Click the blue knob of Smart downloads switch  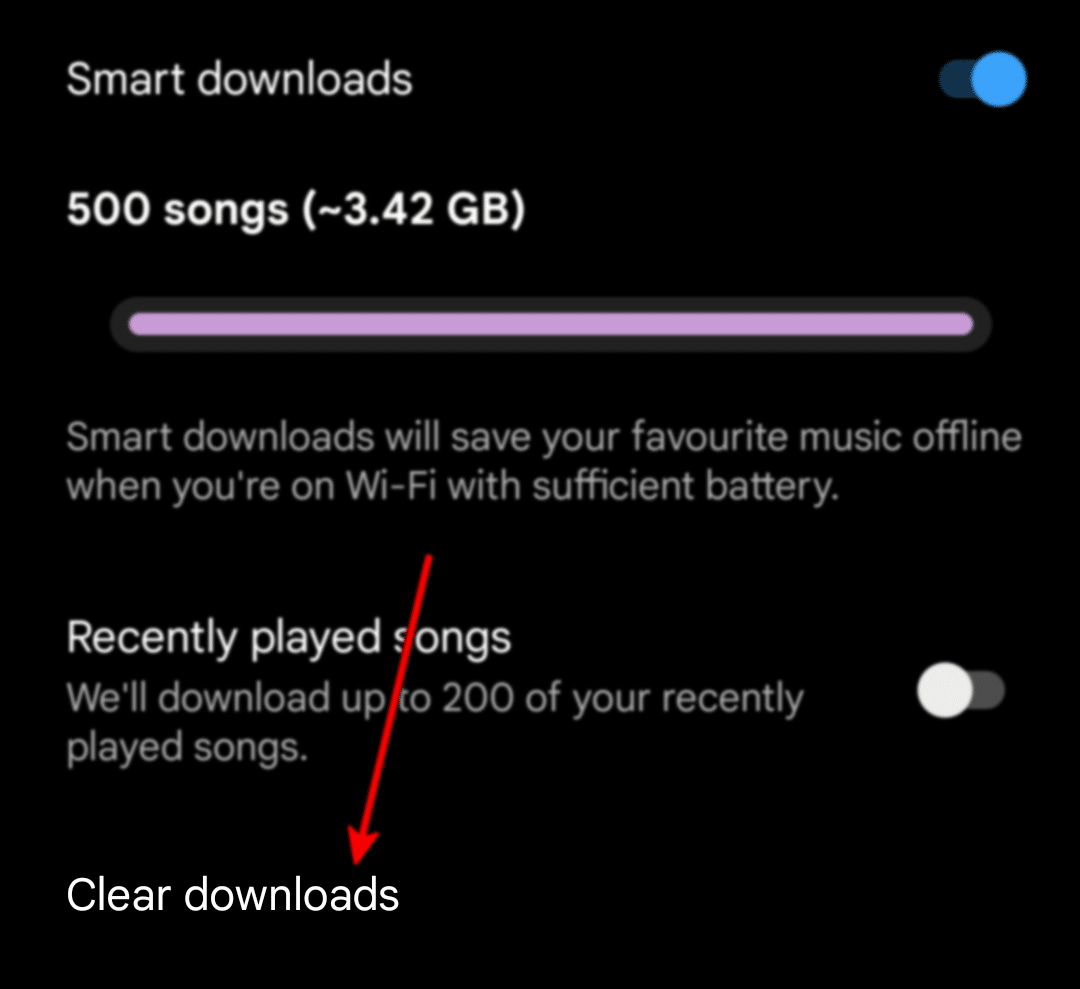click(x=999, y=79)
